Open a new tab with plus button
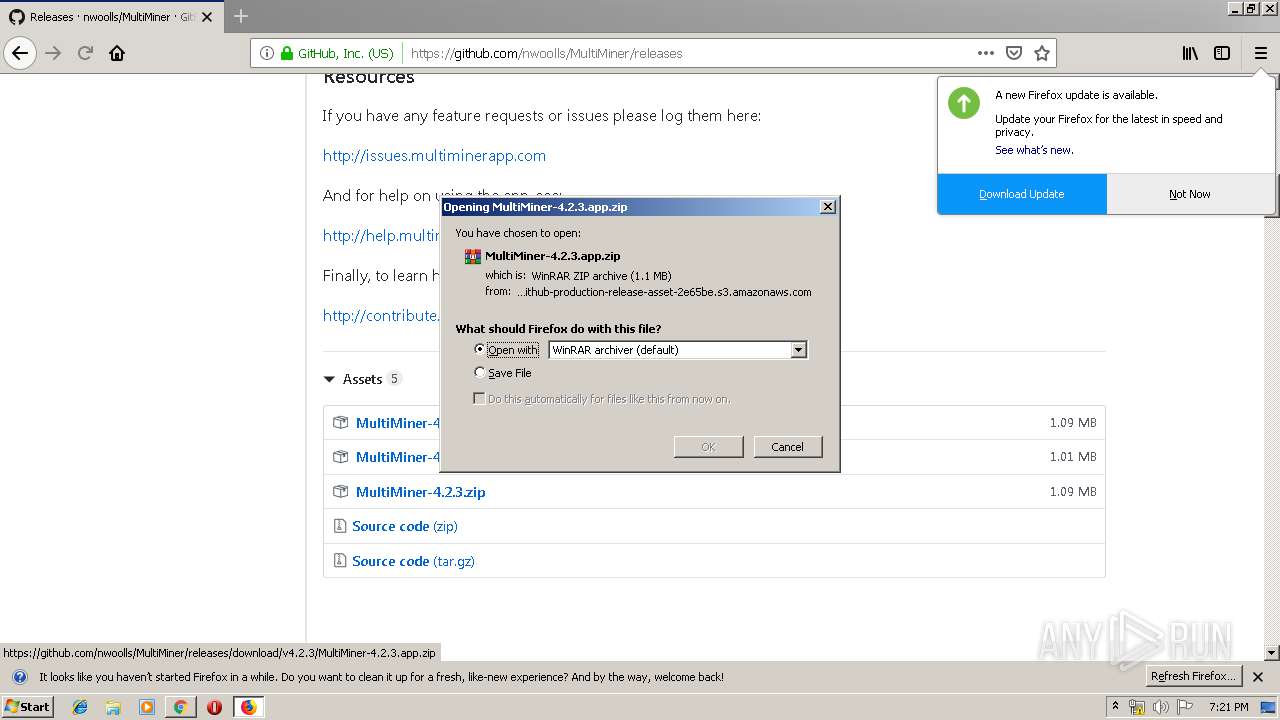 click(x=241, y=16)
